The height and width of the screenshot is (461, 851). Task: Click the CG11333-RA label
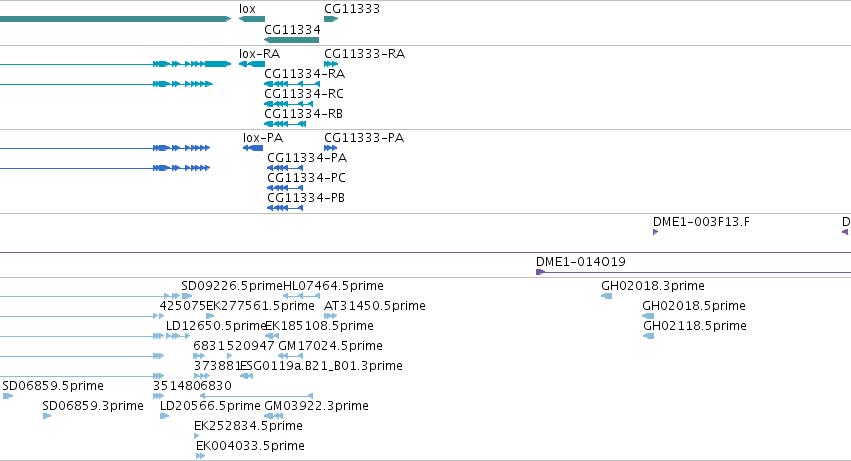(364, 54)
